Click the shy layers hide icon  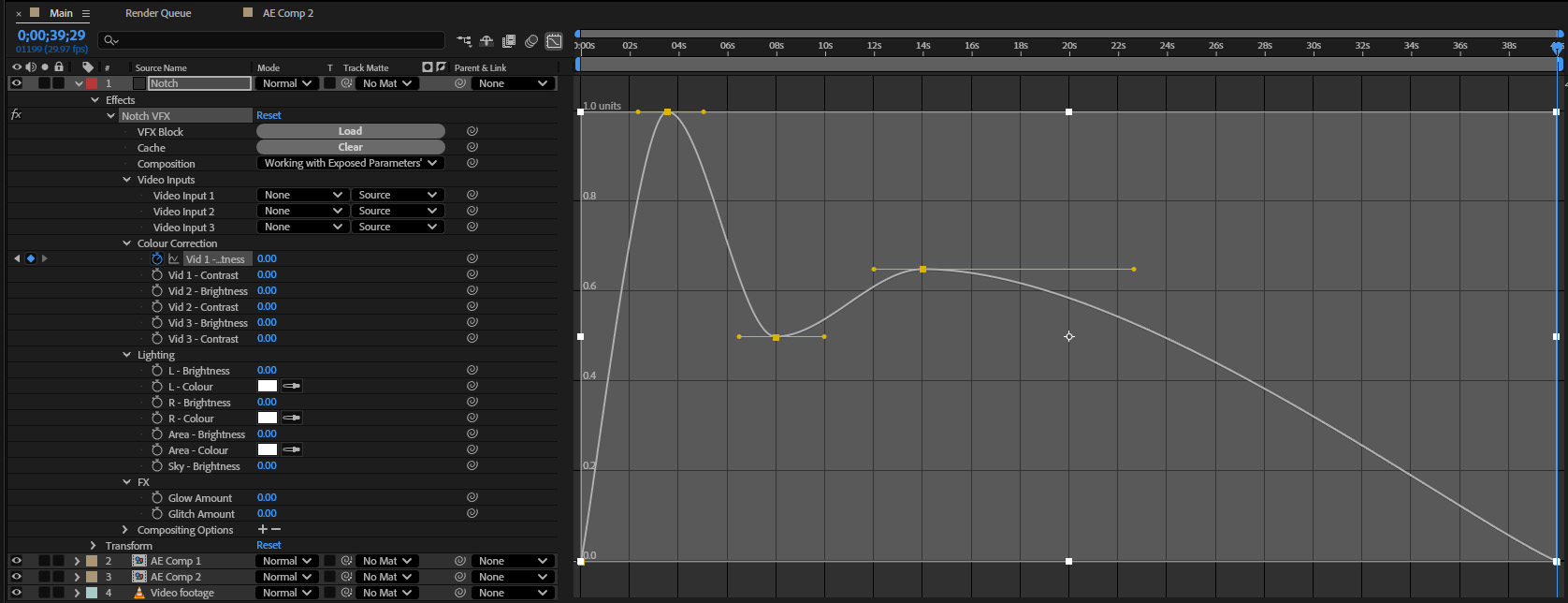pos(486,41)
